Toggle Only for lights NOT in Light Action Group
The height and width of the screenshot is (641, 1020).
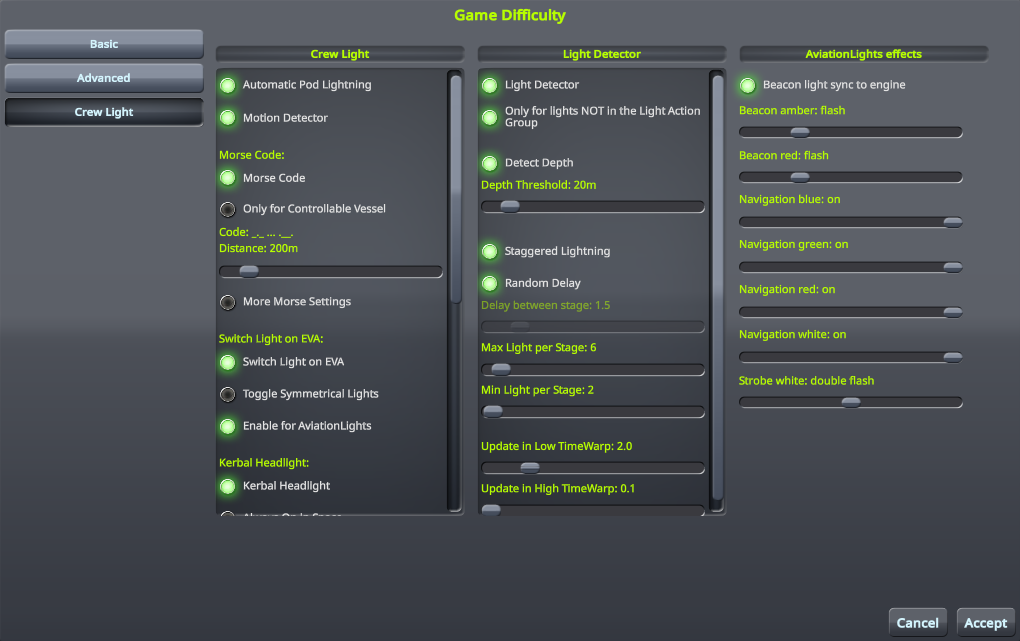490,117
